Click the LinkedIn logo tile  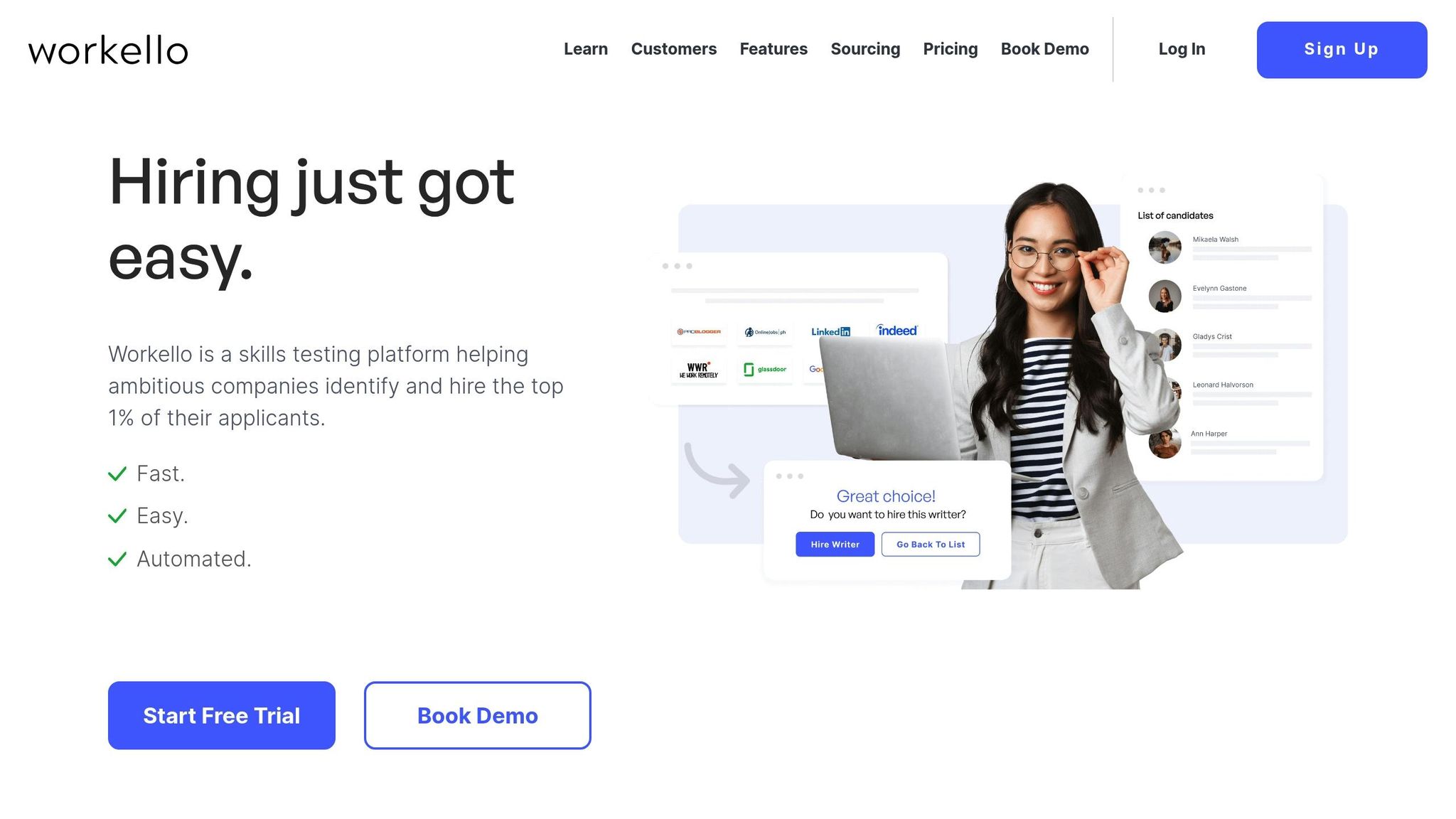(830, 332)
